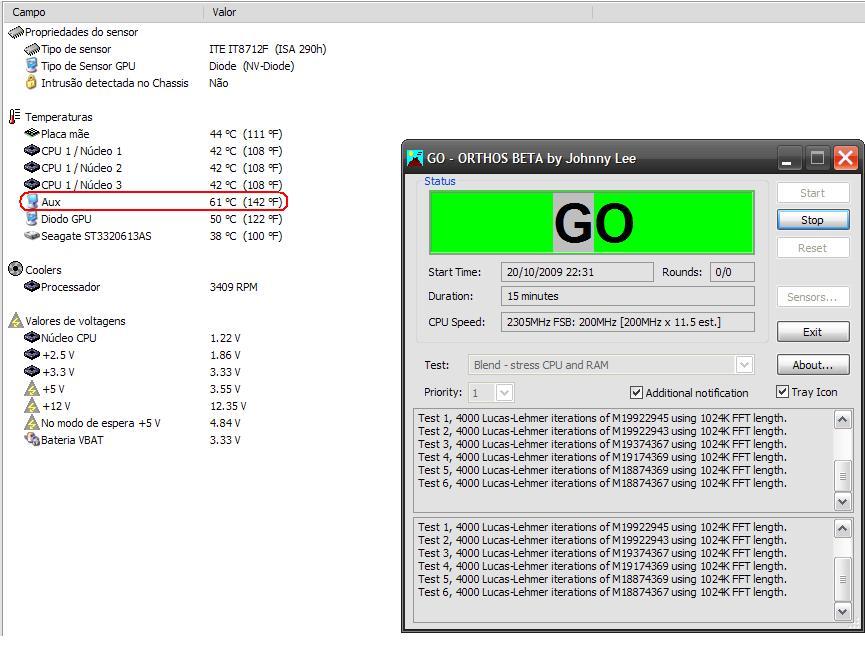865x659 pixels.
Task: Click the CPU Speed field in ORTHOS
Action: point(628,322)
